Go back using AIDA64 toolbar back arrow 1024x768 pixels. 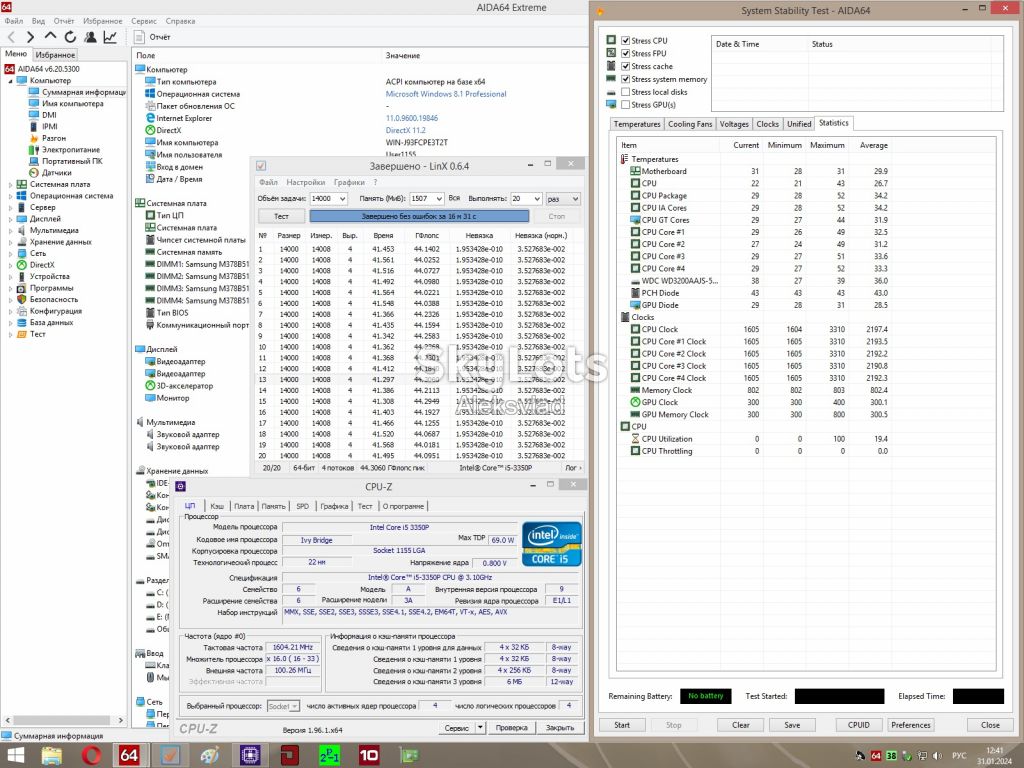pyautogui.click(x=11, y=37)
